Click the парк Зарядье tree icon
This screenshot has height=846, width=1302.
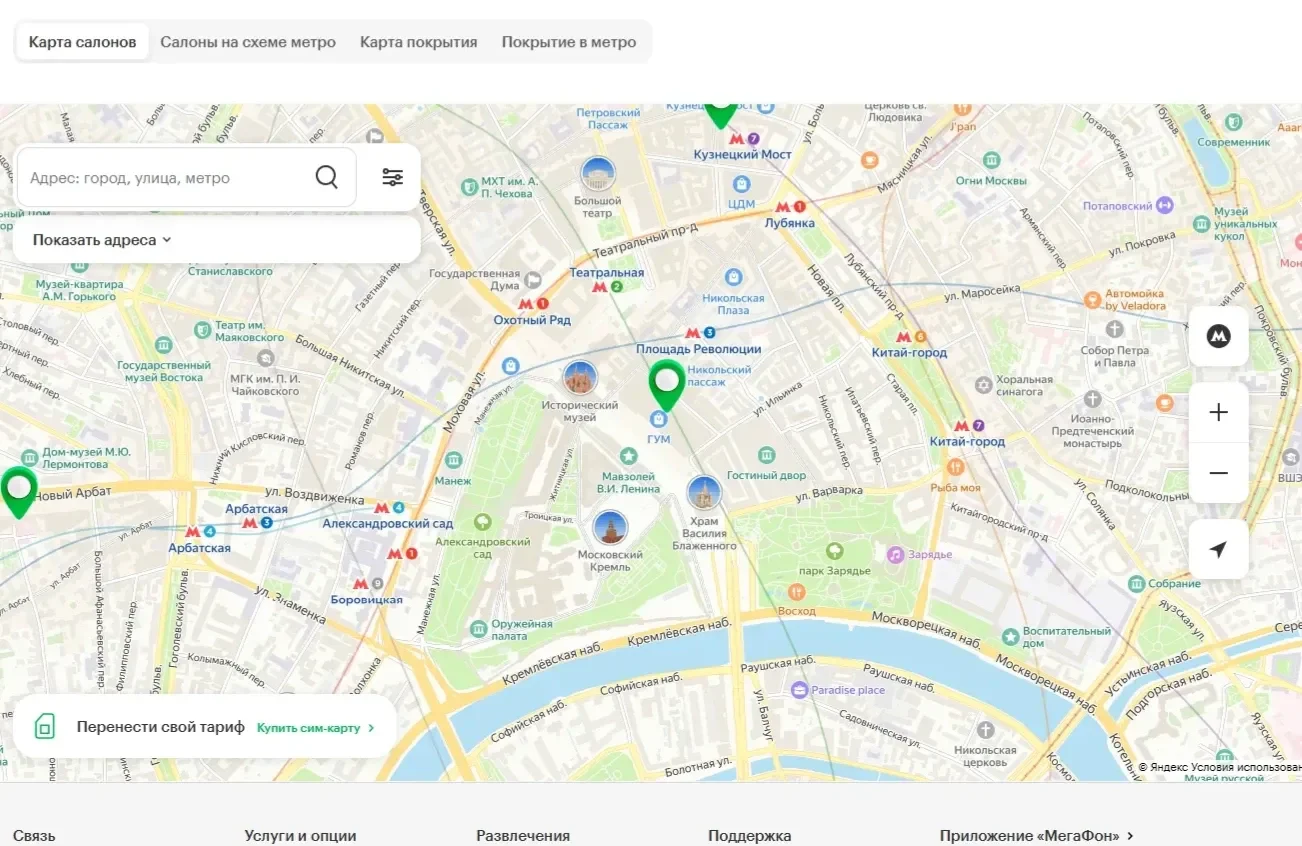(835, 550)
